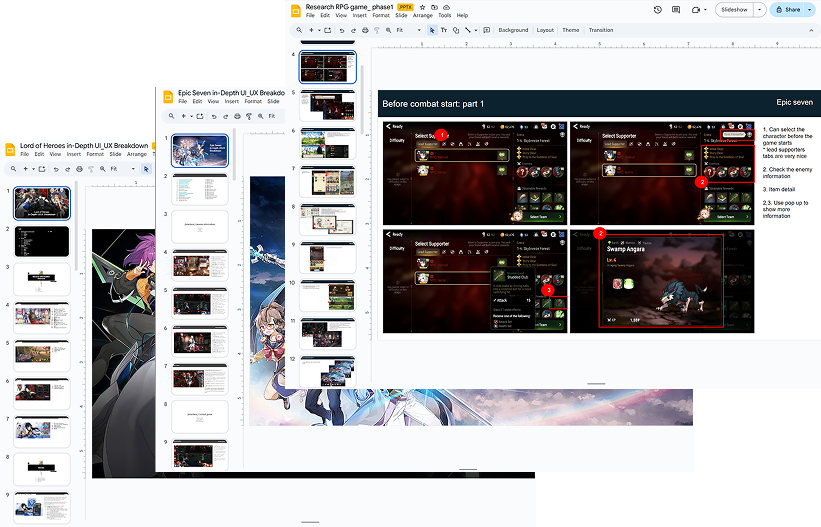Viewport: 821px width, 527px height.
Task: Open the Insert menu in Epic Seven window
Action: pyautogui.click(x=232, y=101)
